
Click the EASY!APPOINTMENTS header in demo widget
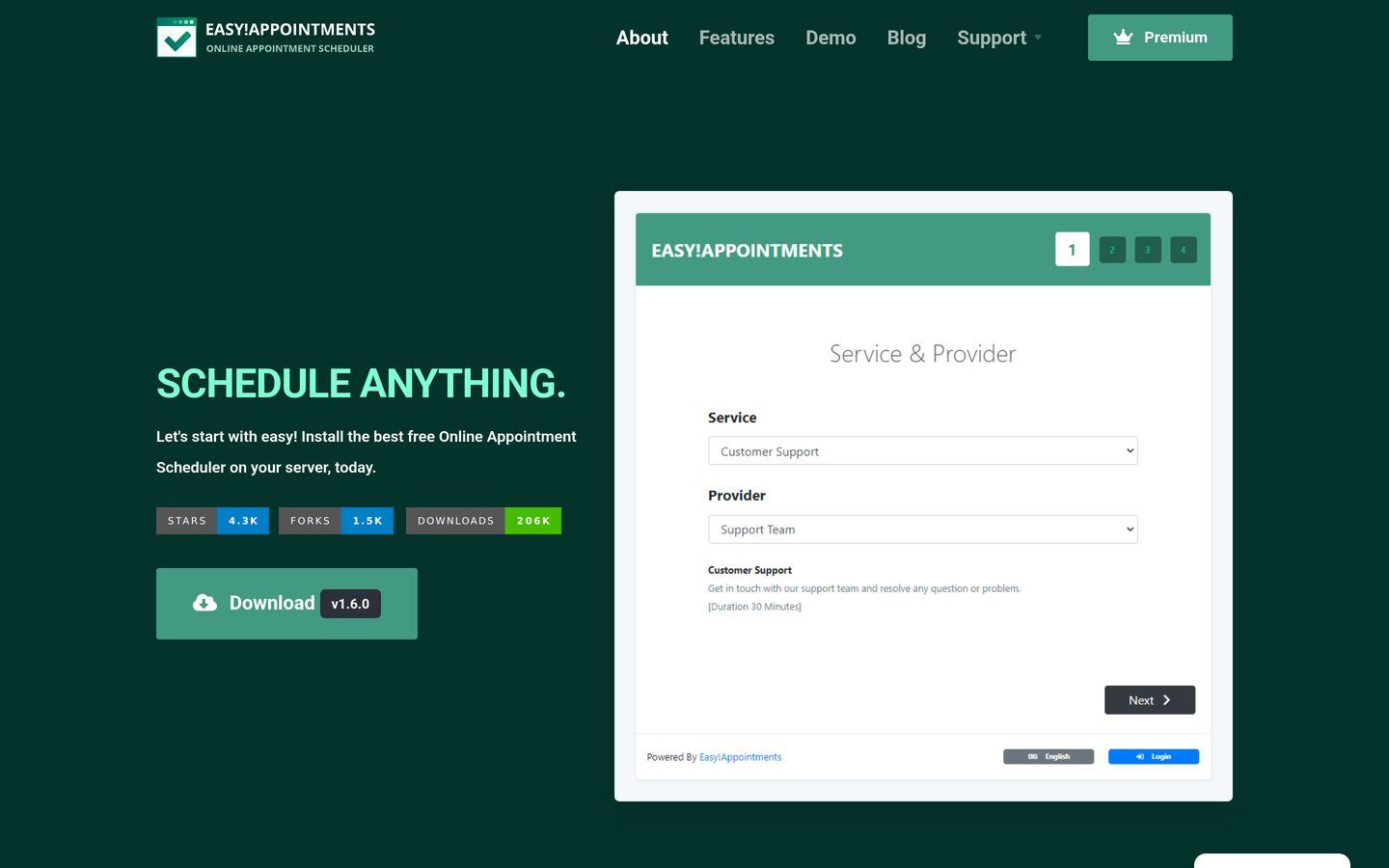pos(747,251)
